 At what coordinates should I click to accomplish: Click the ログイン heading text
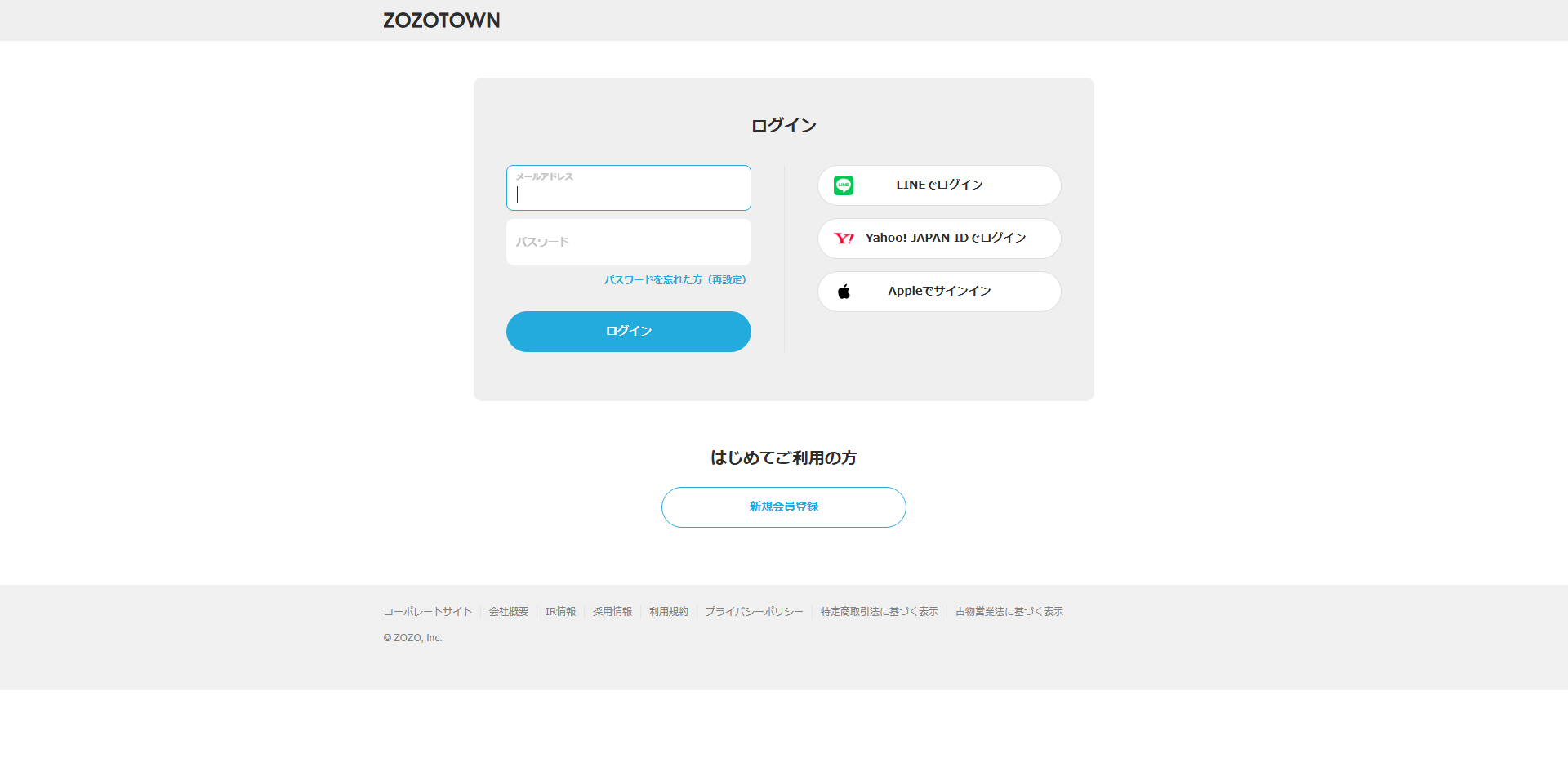tap(784, 126)
